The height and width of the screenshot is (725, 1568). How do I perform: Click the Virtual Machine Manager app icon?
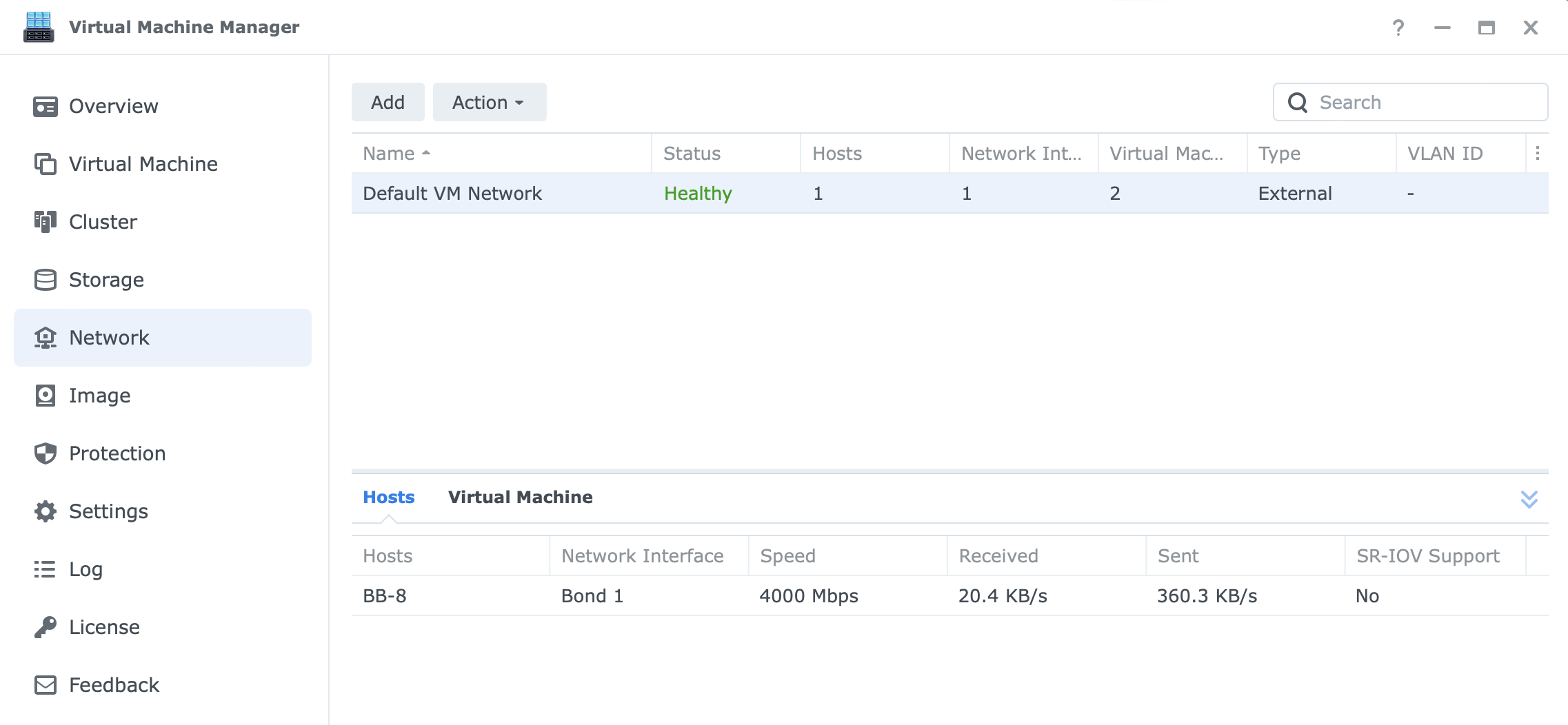[39, 27]
